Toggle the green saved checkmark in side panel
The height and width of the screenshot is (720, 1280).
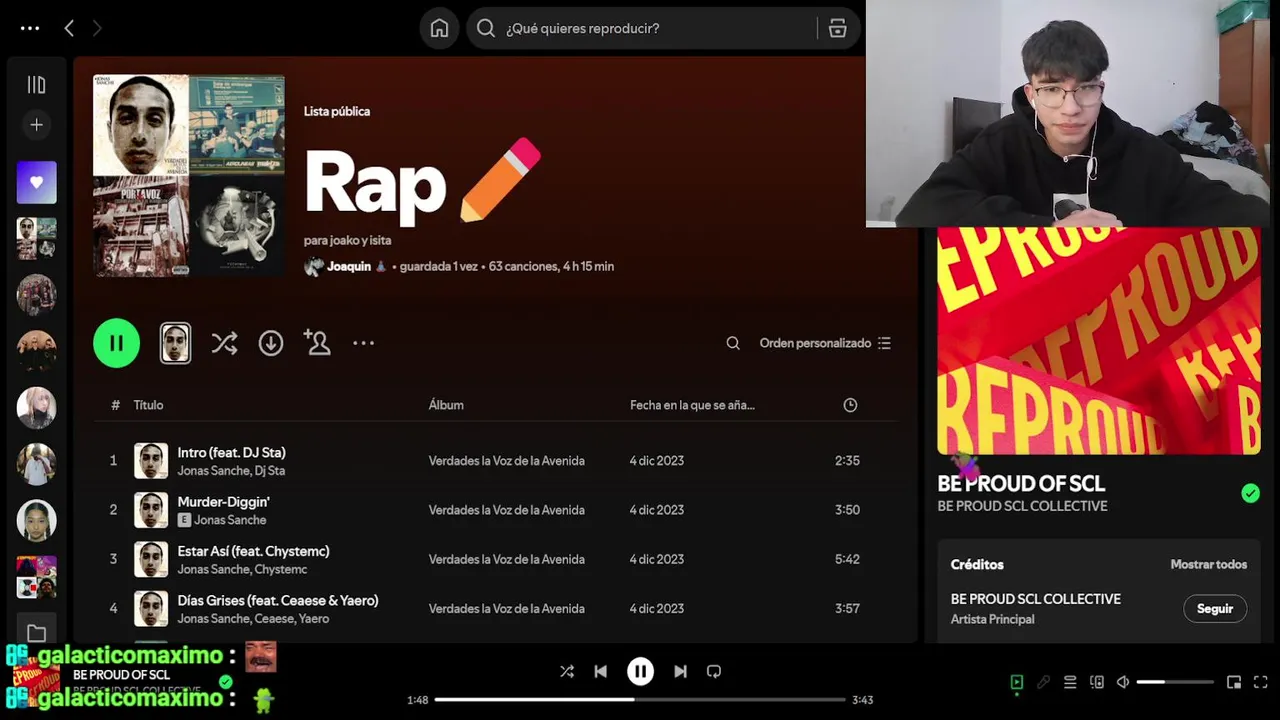coord(1250,493)
